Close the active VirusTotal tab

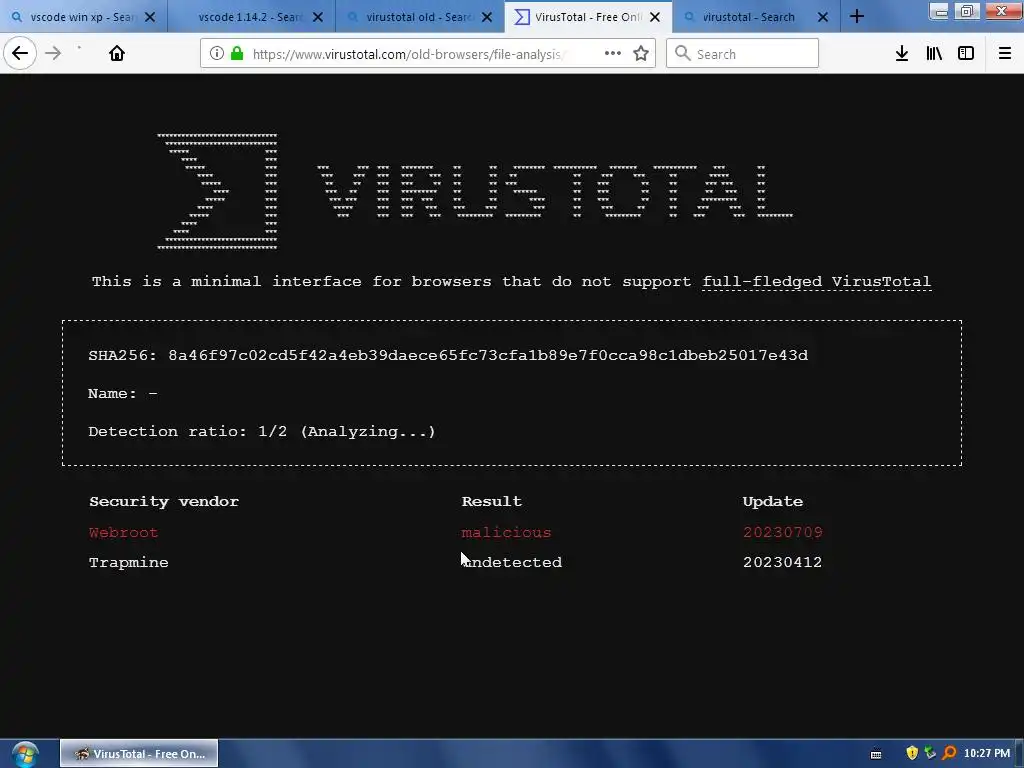click(x=655, y=17)
